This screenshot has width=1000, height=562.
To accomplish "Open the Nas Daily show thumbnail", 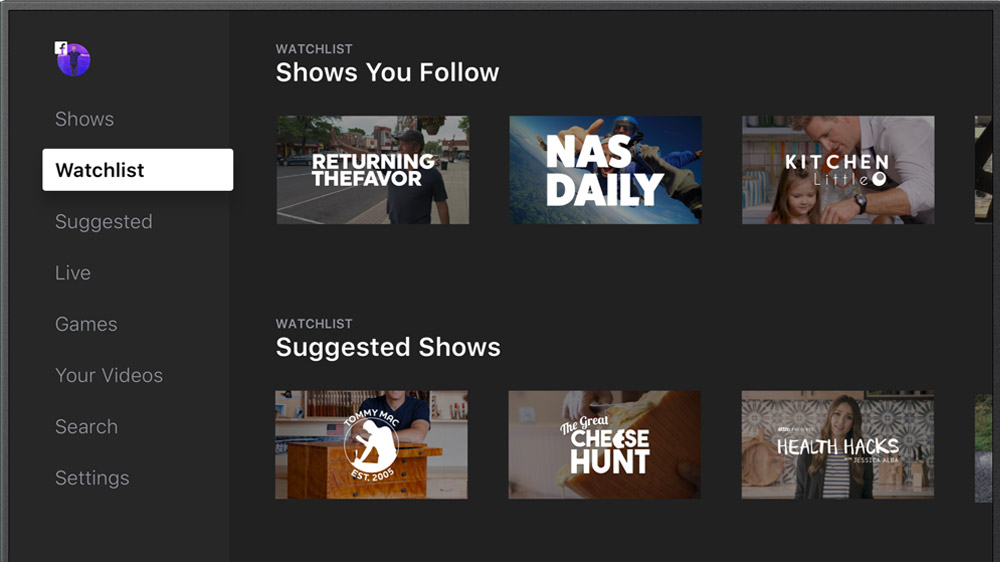I will [605, 170].
